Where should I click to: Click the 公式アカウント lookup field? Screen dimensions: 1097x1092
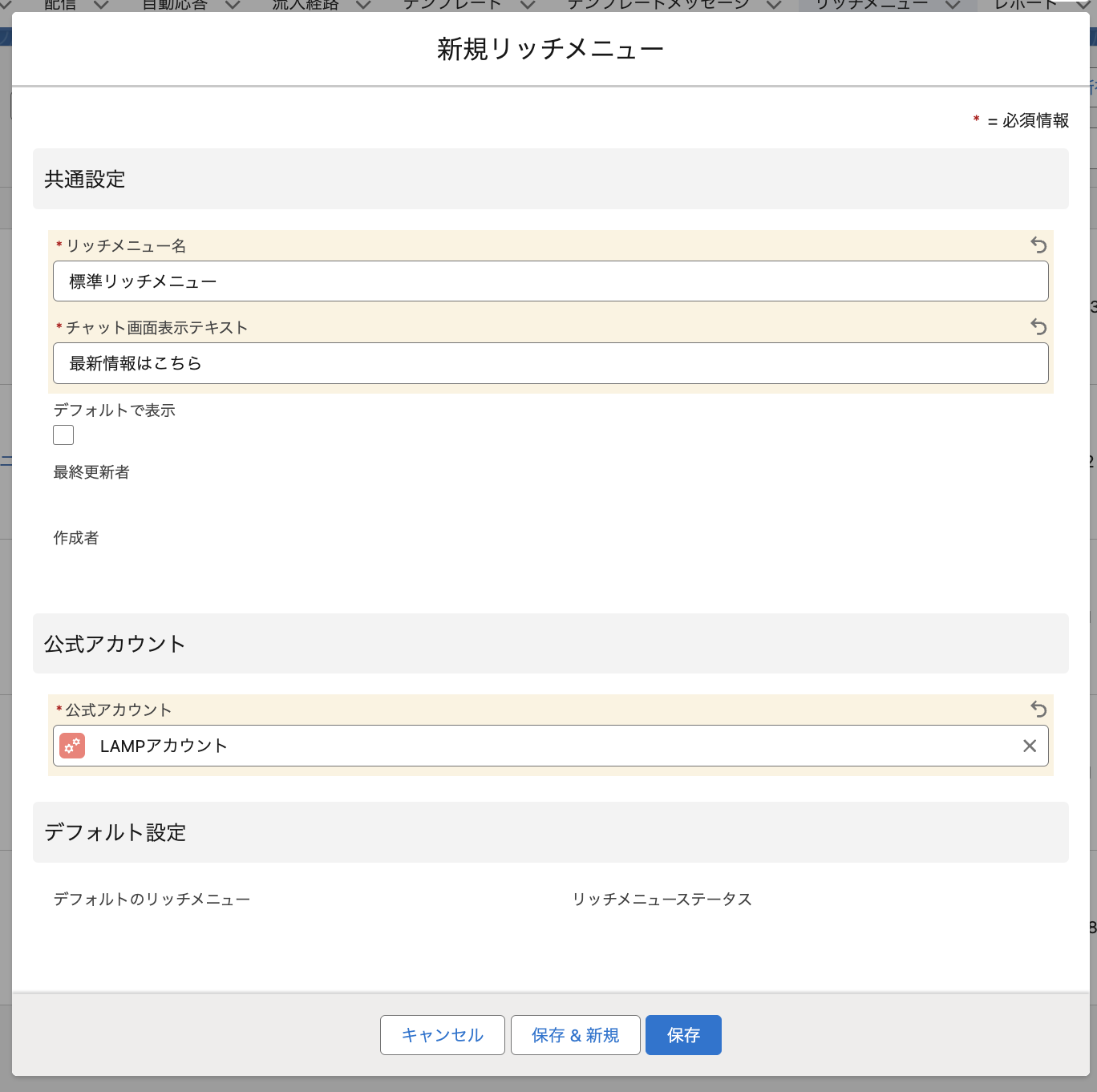click(x=550, y=746)
